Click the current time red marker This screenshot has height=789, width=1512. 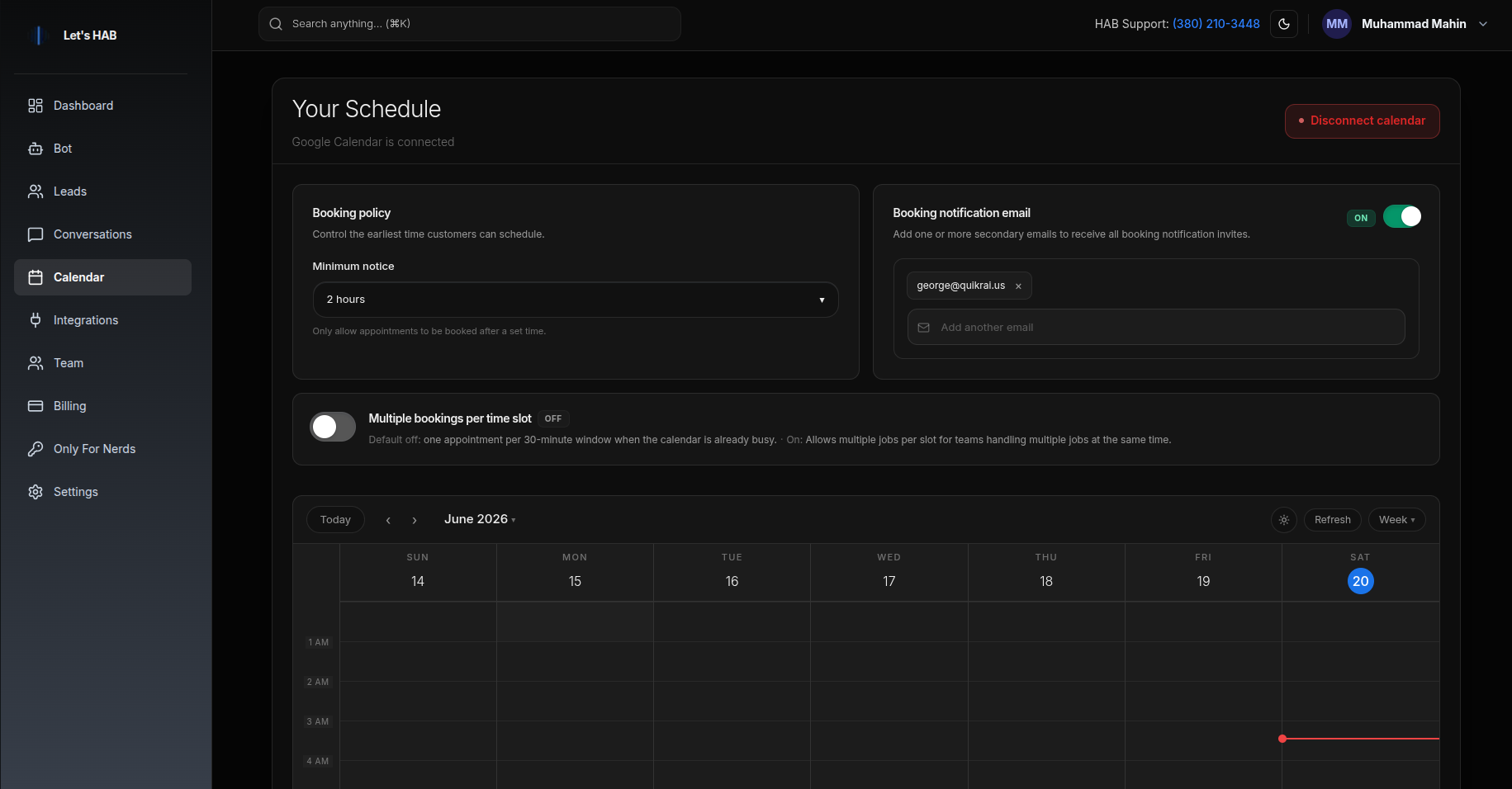pos(1282,739)
